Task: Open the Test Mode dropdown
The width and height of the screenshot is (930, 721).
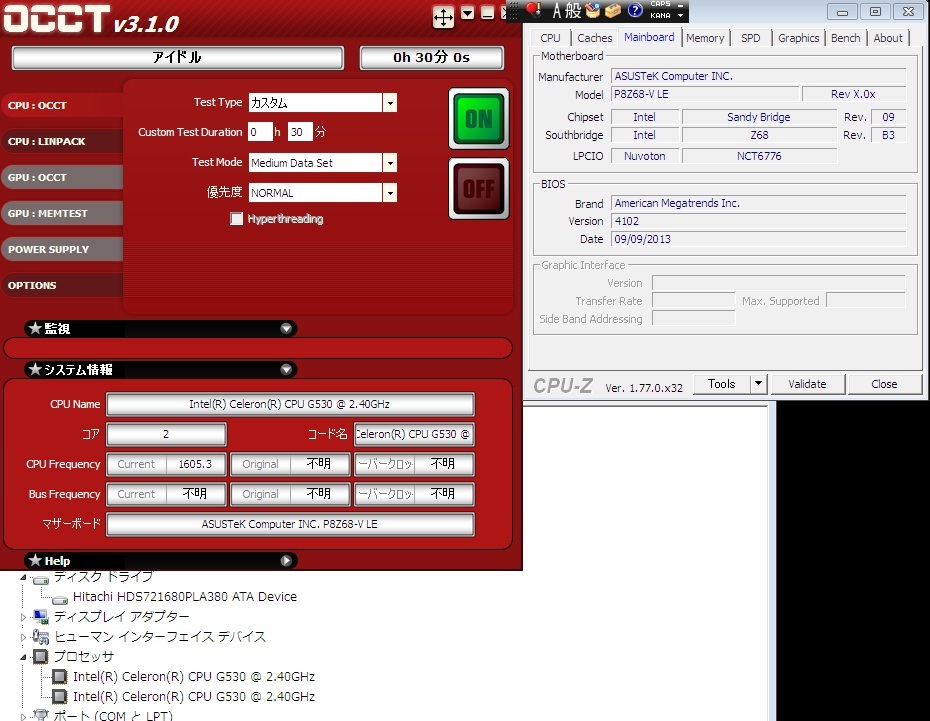Action: pos(390,162)
